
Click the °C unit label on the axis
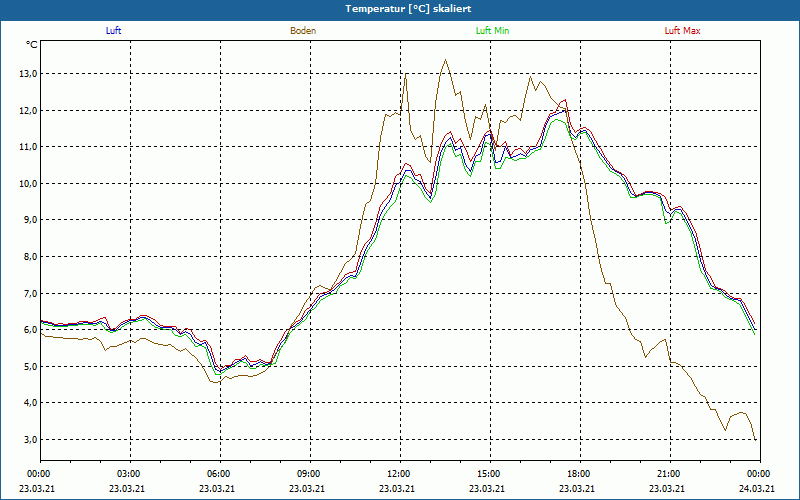(32, 45)
